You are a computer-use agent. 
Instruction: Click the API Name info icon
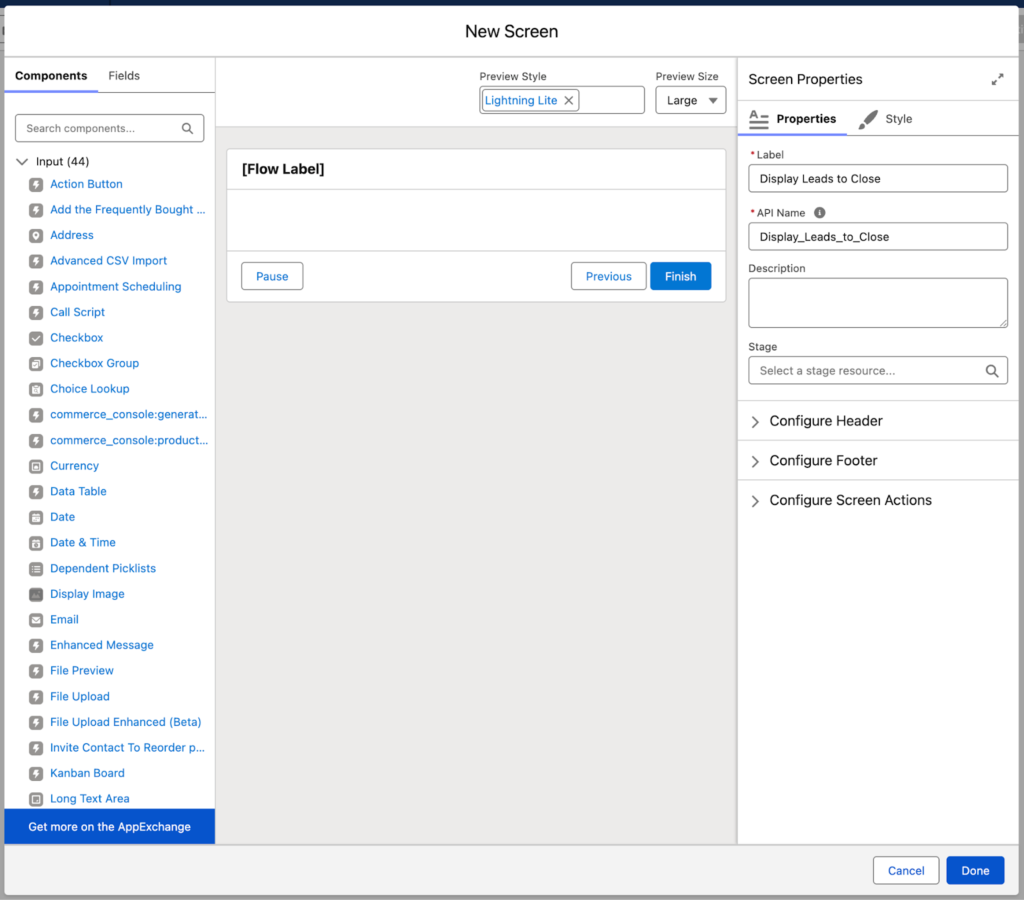820,212
